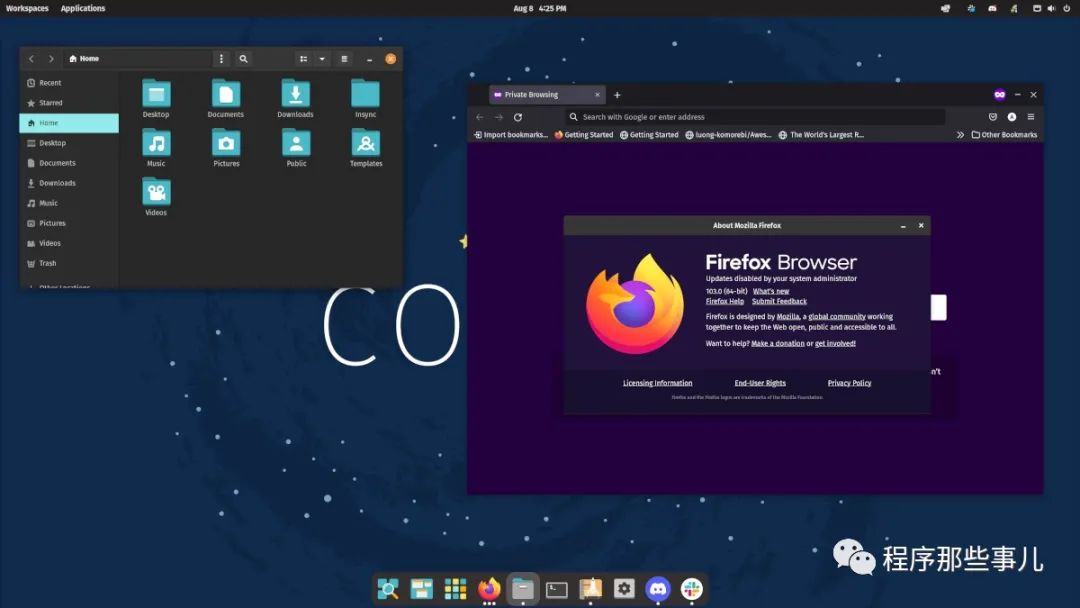Viewport: 1080px width, 608px height.
Task: Click Import bookmarks in bookmarks bar
Action: (511, 135)
